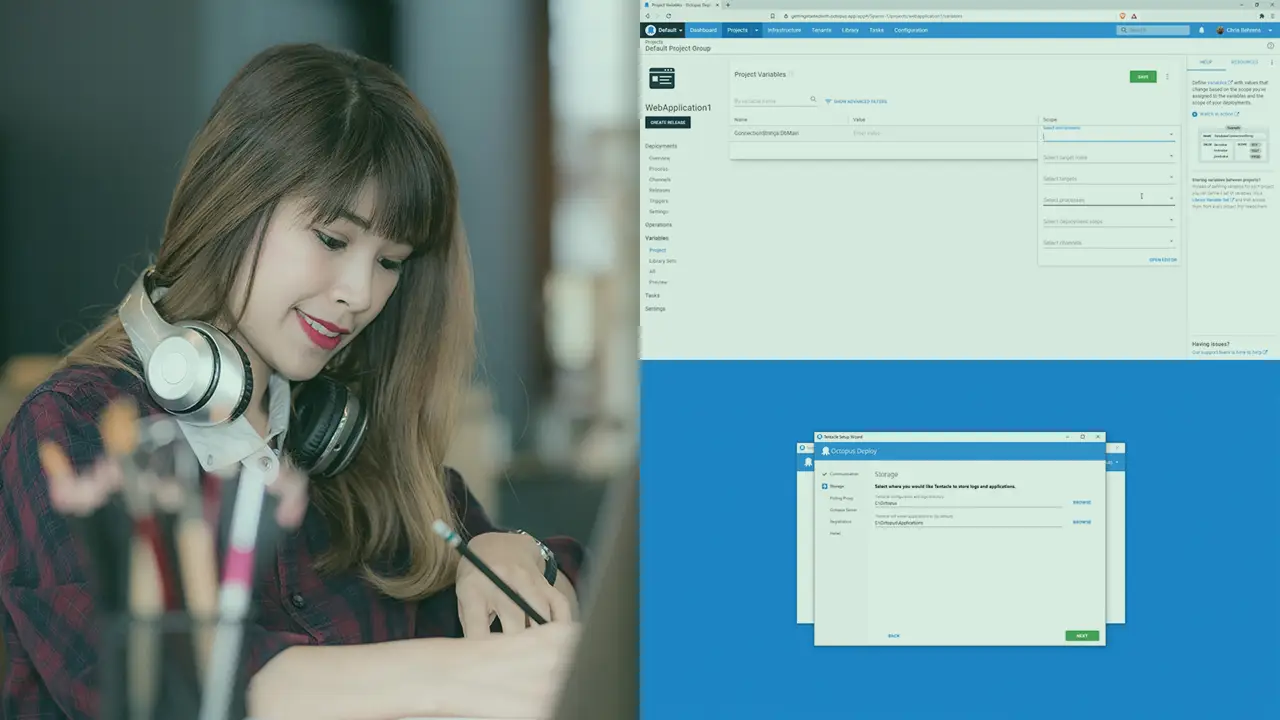Screen dimensions: 1280x720
Task: Select the Communication step in Tentacle wizard
Action: (x=844, y=474)
